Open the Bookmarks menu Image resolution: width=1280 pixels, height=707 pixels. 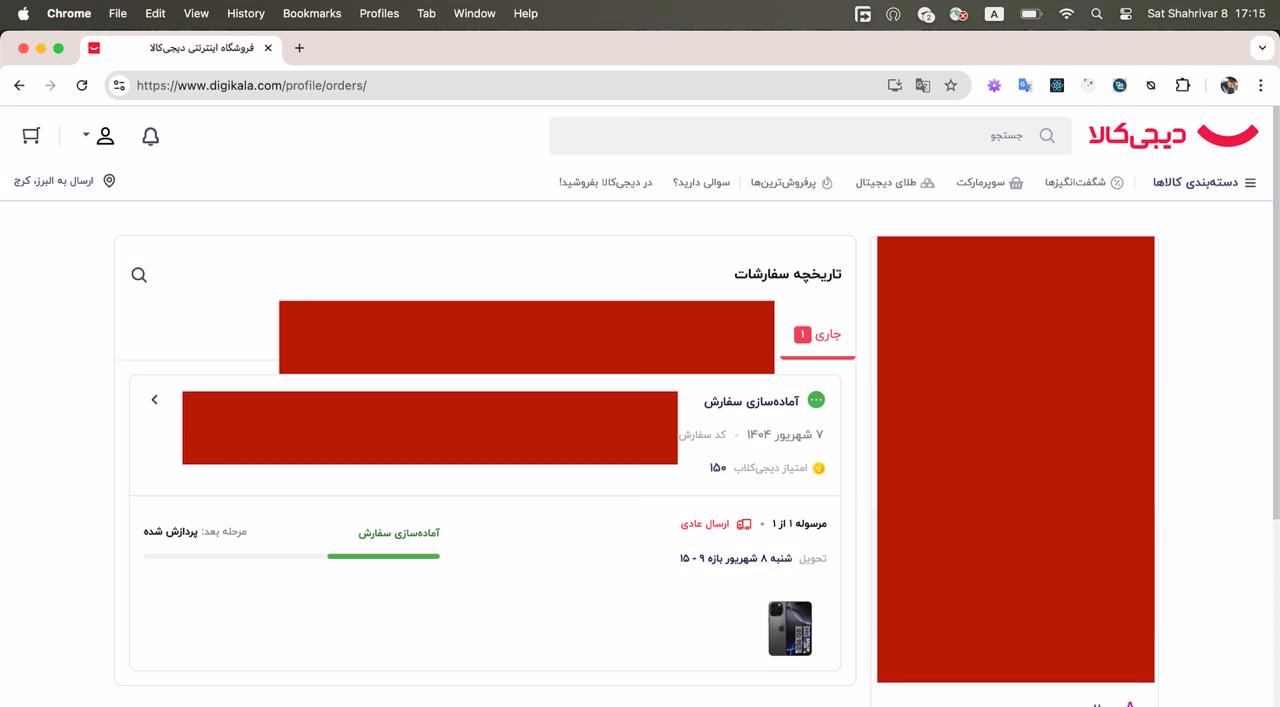[312, 14]
